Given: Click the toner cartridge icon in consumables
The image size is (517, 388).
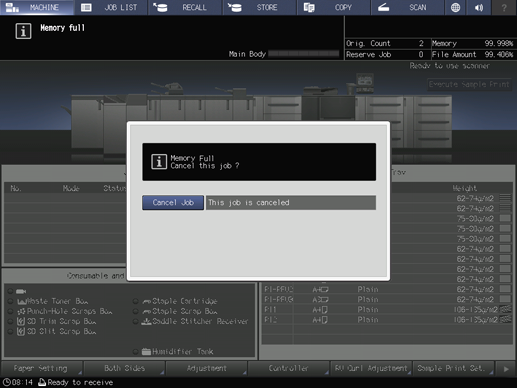Looking at the screenshot, I should tap(21, 291).
